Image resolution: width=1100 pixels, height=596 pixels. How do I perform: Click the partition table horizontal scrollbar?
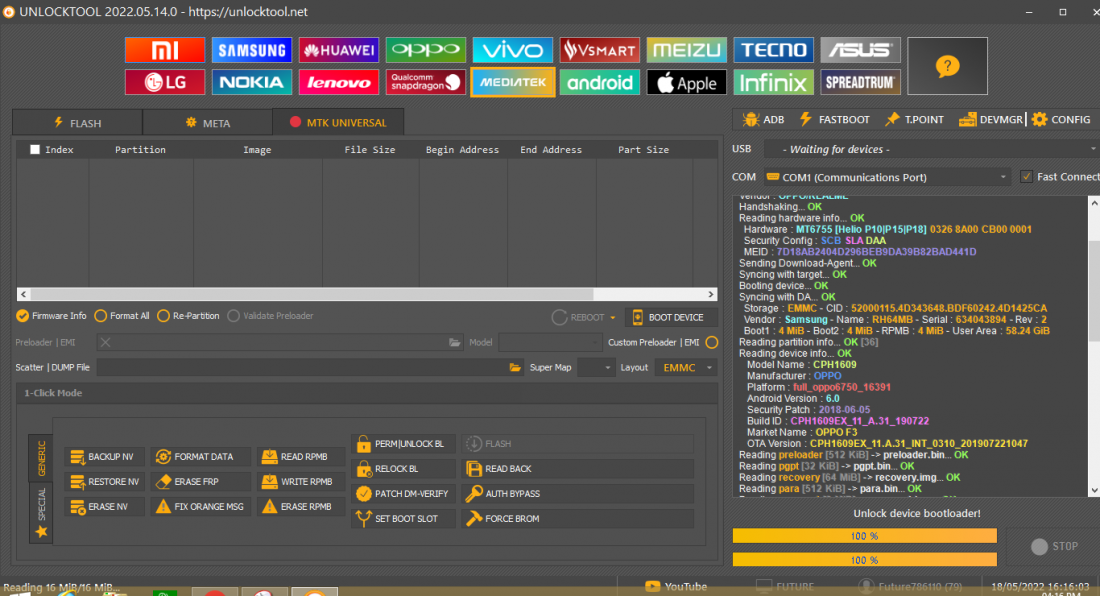coord(367,294)
